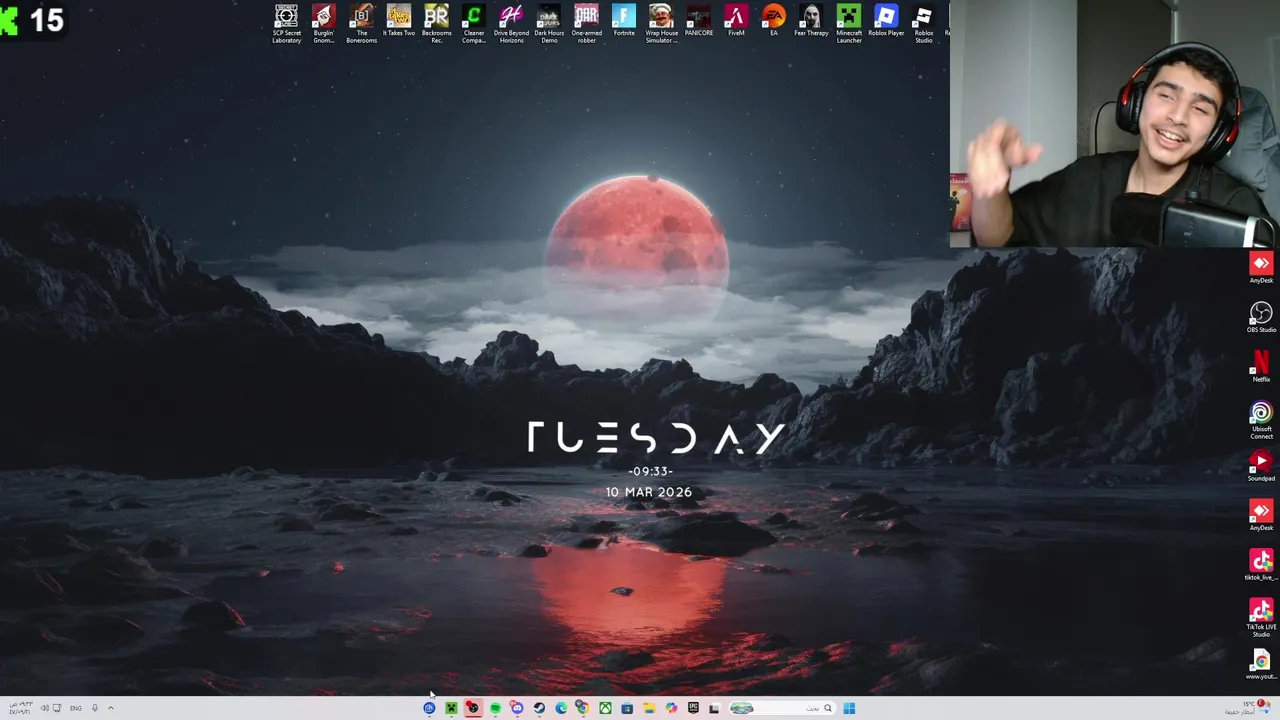Viewport: 1280px width, 720px height.
Task: Open Fear Therapy game shortcut
Action: coord(811,22)
